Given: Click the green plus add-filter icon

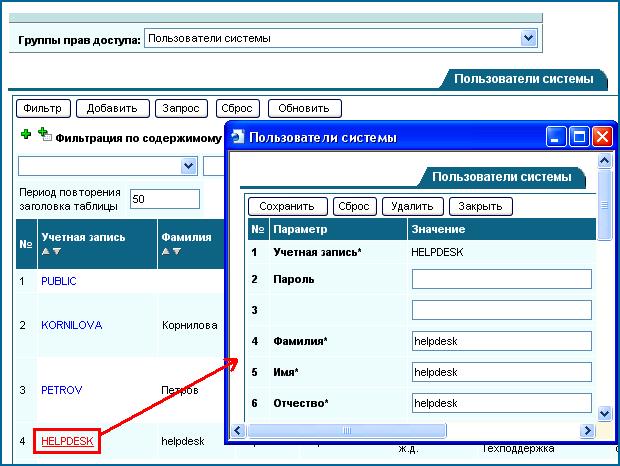Looking at the screenshot, I should (26, 134).
